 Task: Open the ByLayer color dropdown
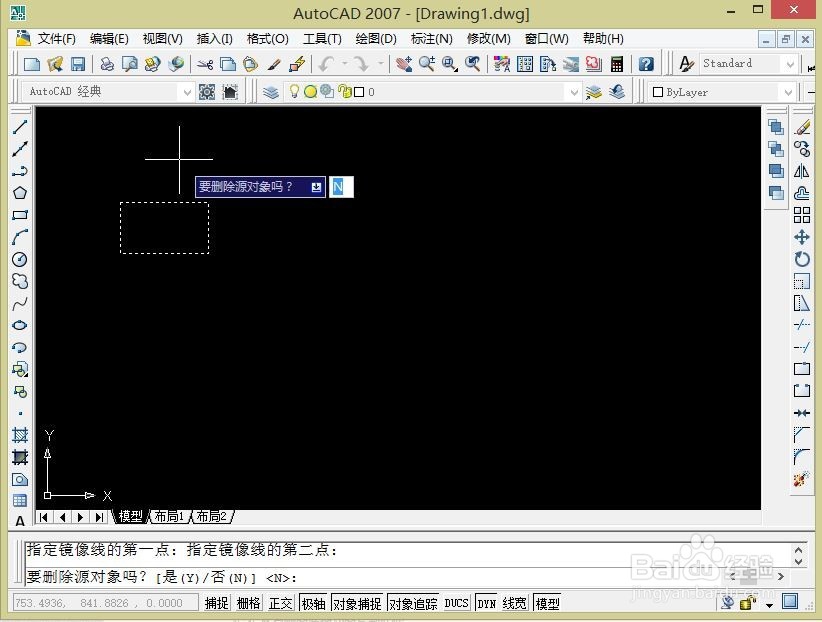[x=788, y=92]
